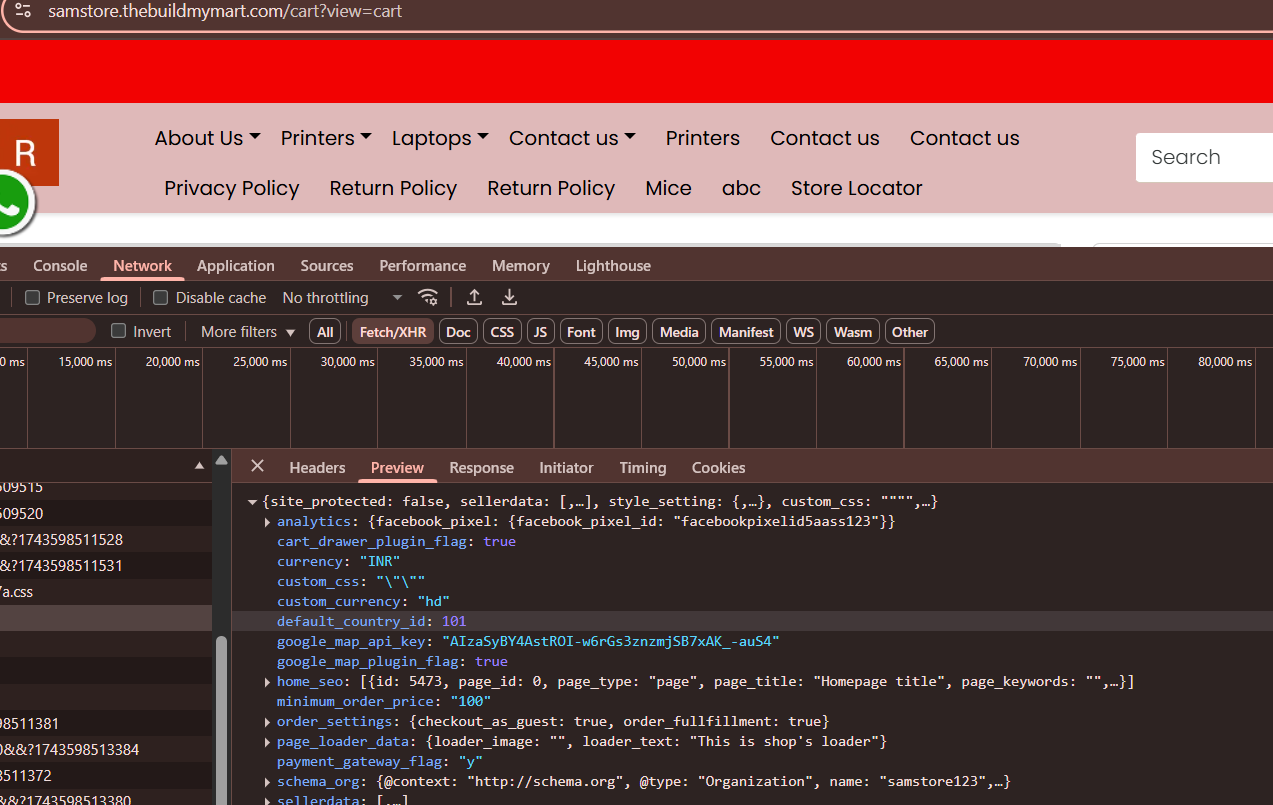The image size is (1273, 805).
Task: Open the Application tab
Action: (x=235, y=265)
